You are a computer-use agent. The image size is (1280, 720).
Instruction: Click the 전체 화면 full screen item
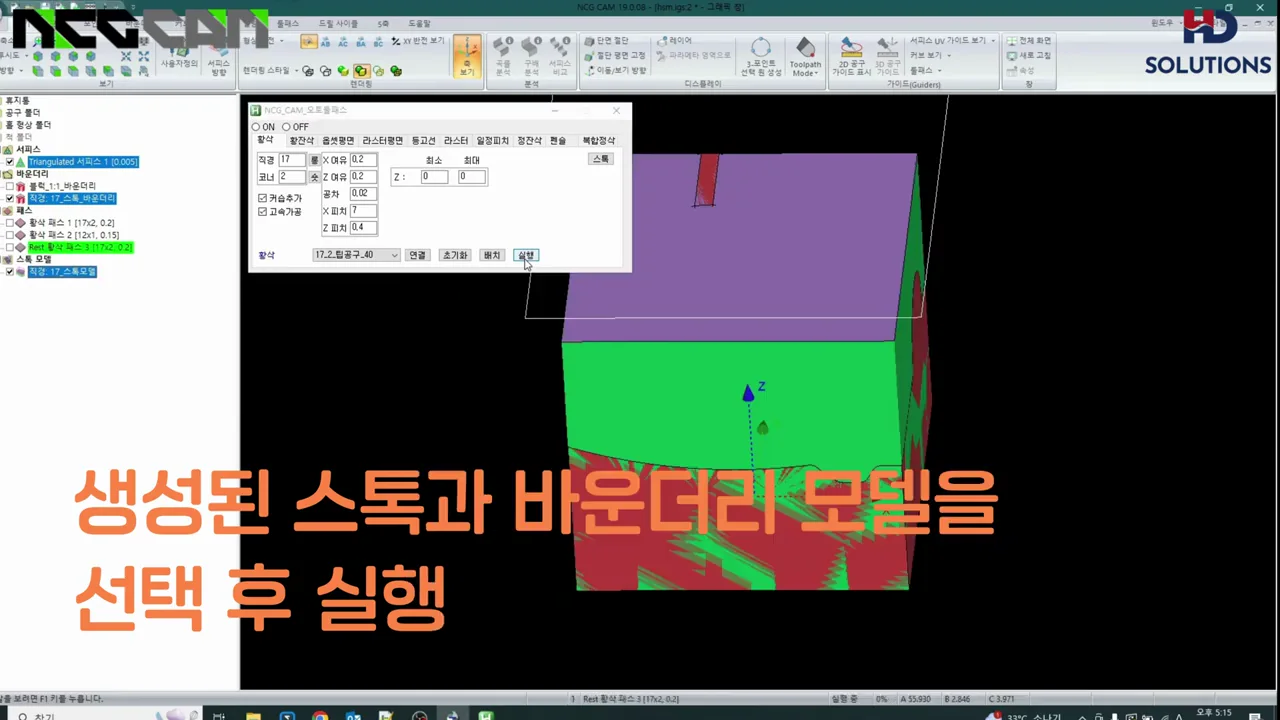click(x=1029, y=41)
